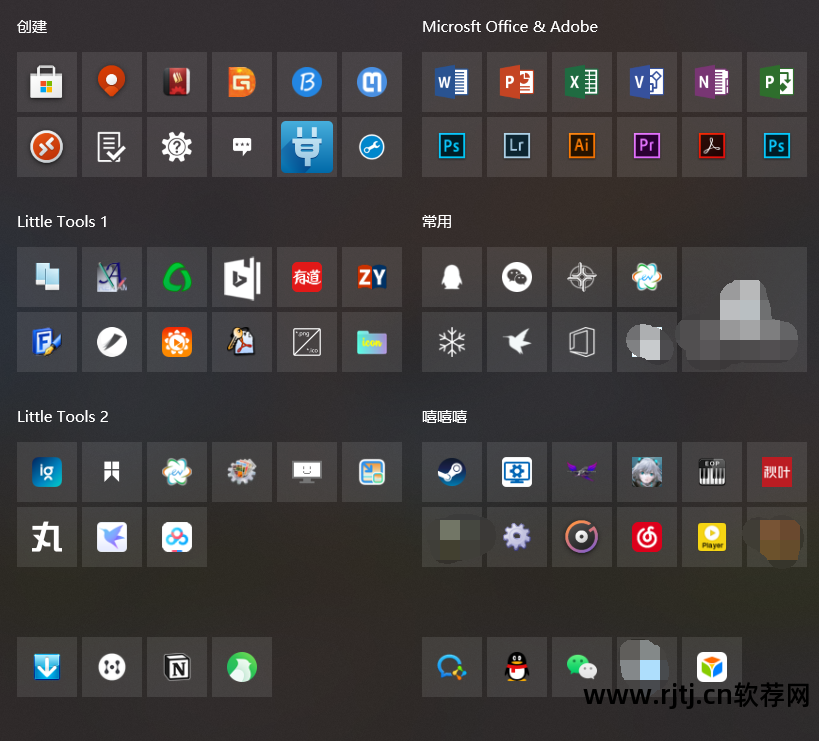Open the white QQ penguin tile
Viewport: 819px width, 741px height.
pos(452,277)
